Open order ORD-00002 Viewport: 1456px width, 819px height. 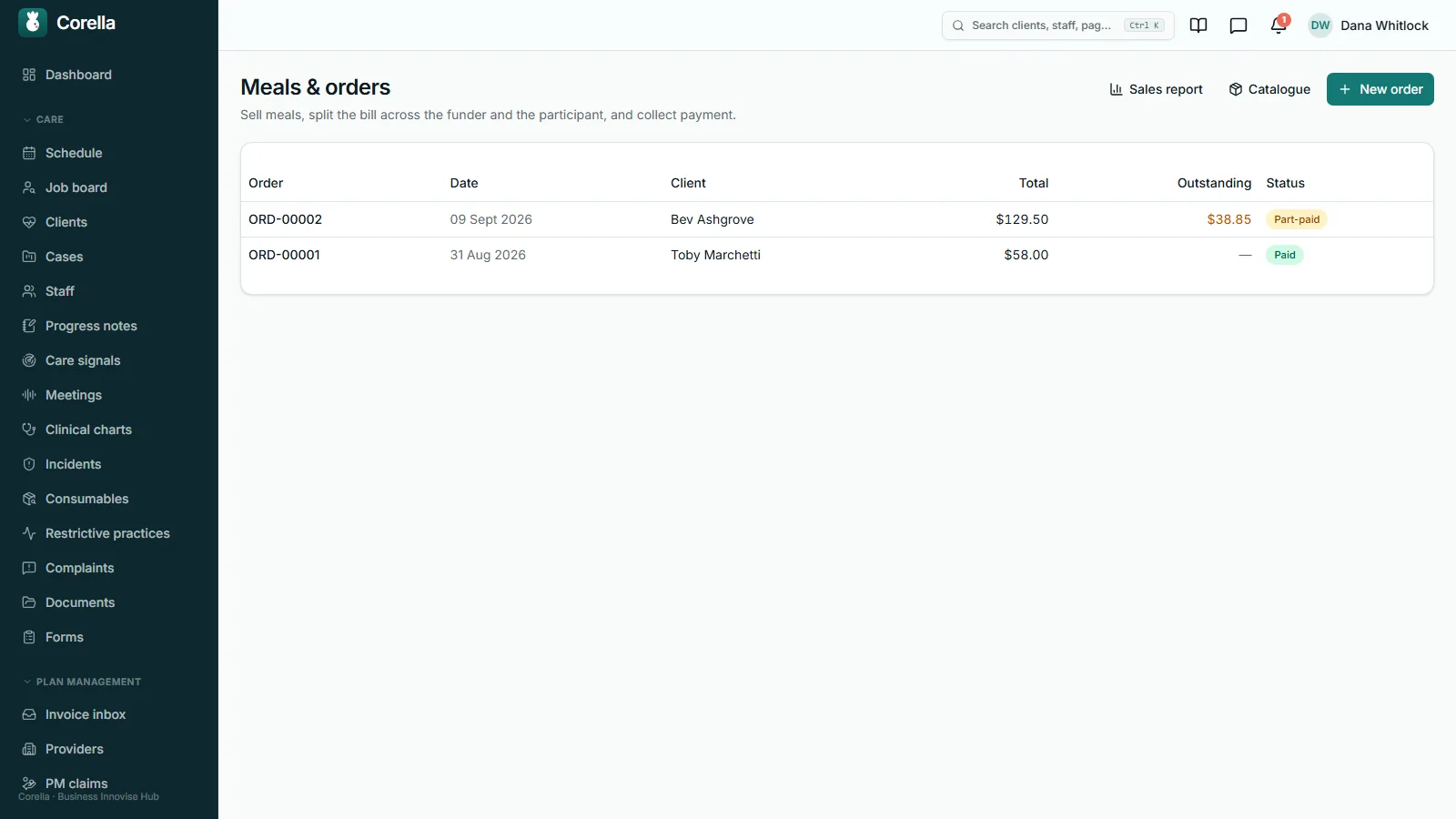[x=285, y=219]
